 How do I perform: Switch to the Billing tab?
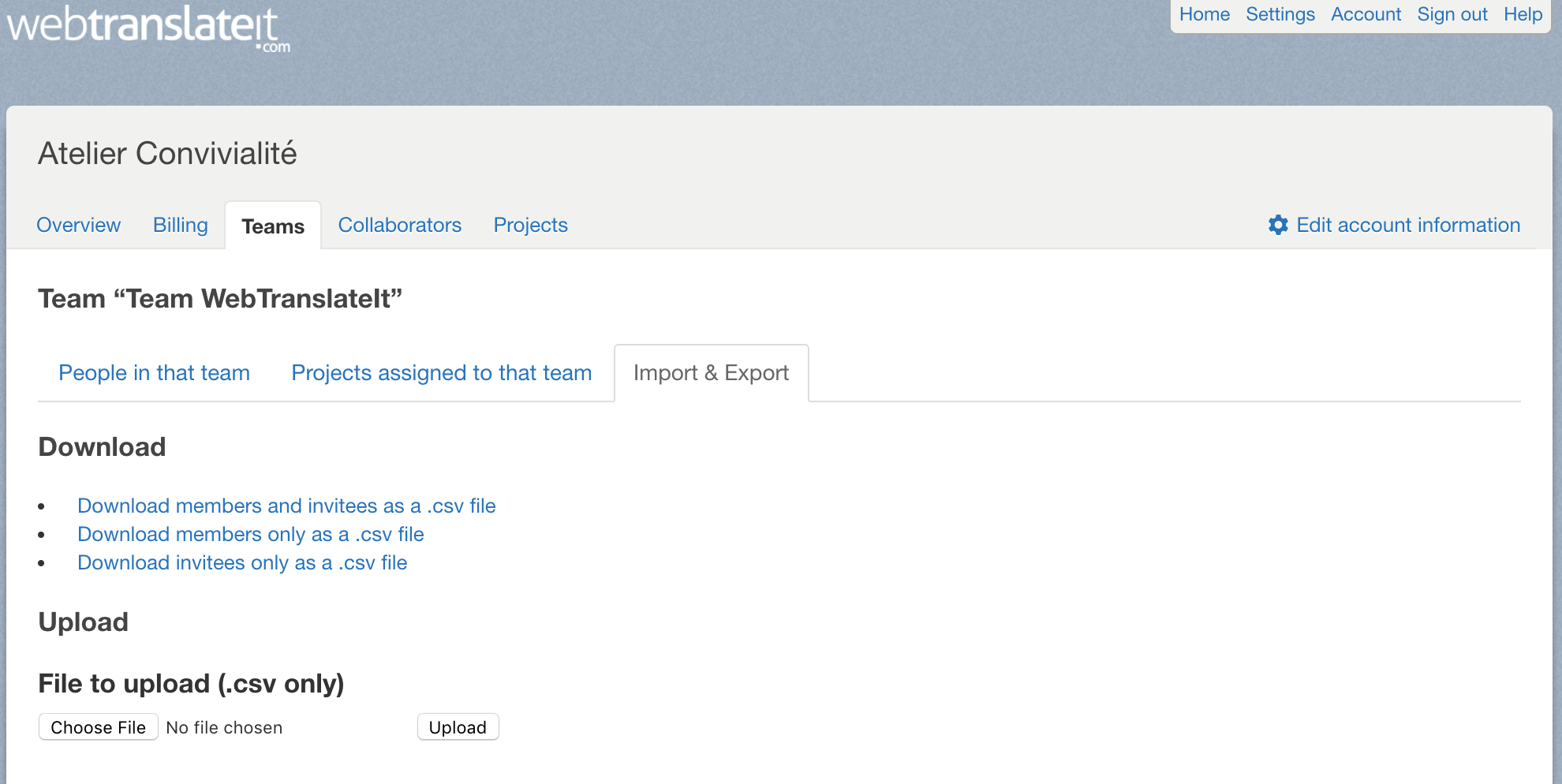181,225
